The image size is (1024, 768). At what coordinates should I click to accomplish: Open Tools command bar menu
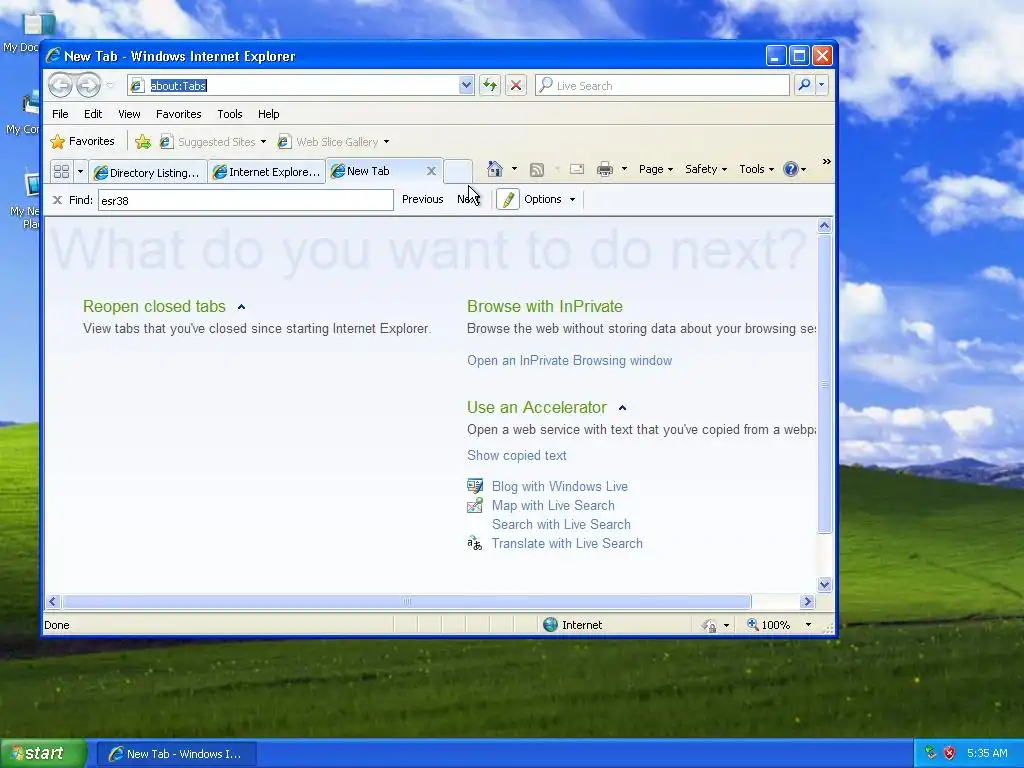tap(756, 169)
